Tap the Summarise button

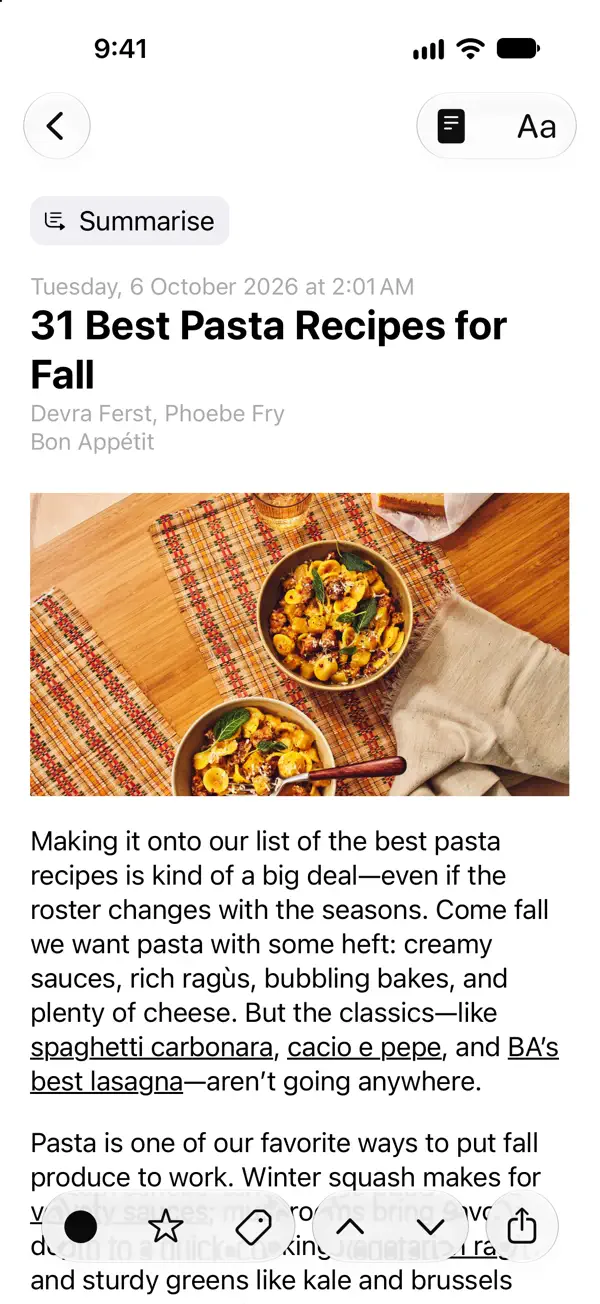130,221
